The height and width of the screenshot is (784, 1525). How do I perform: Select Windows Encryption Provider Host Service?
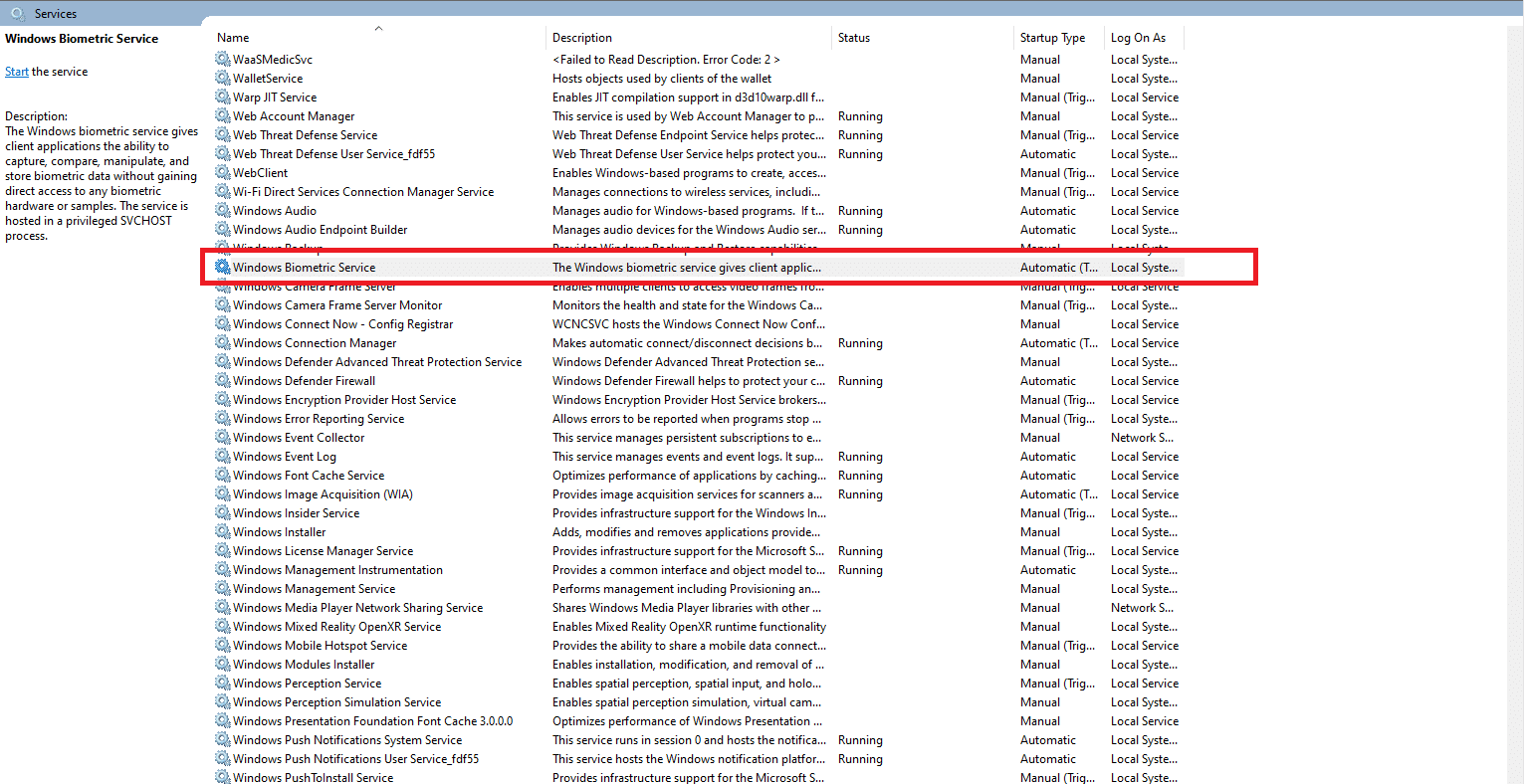click(344, 400)
